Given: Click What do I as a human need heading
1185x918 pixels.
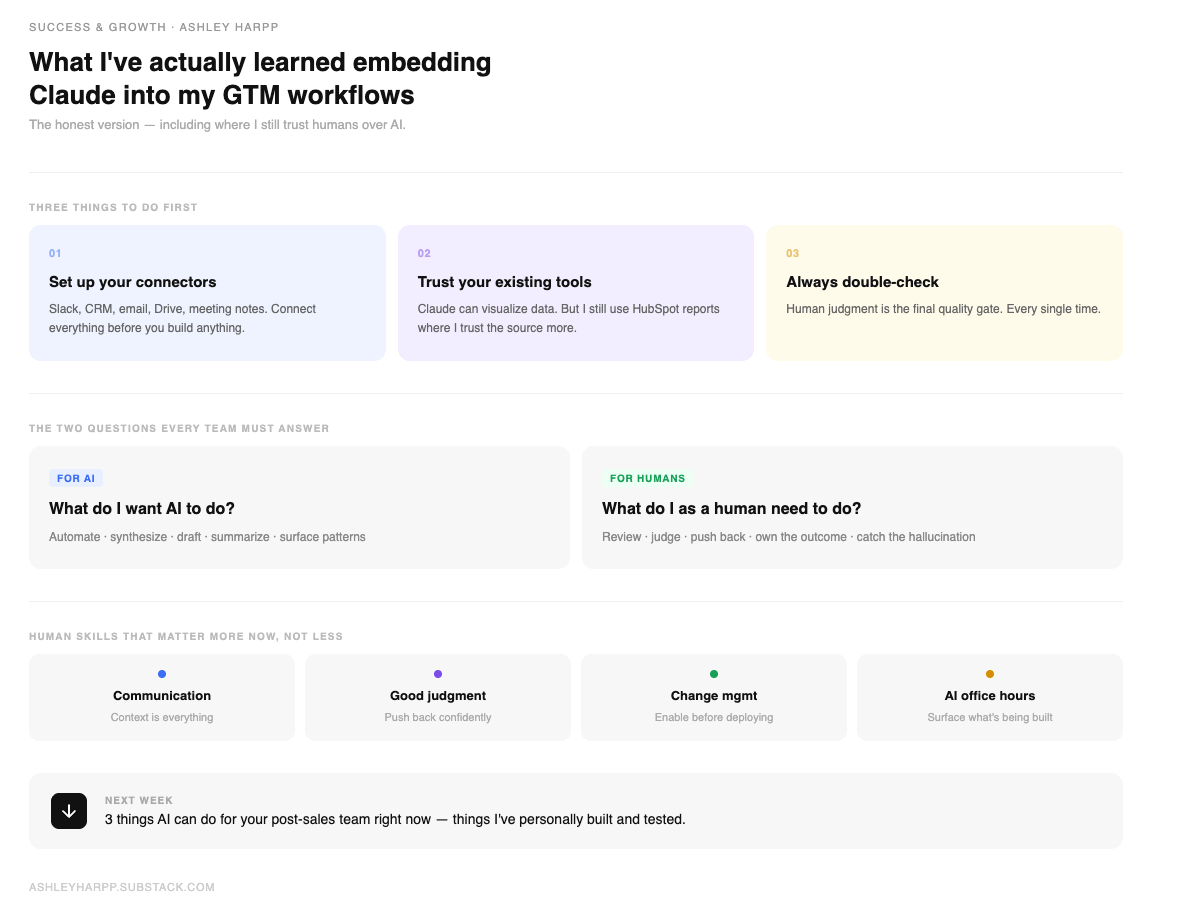Looking at the screenshot, I should click(731, 508).
